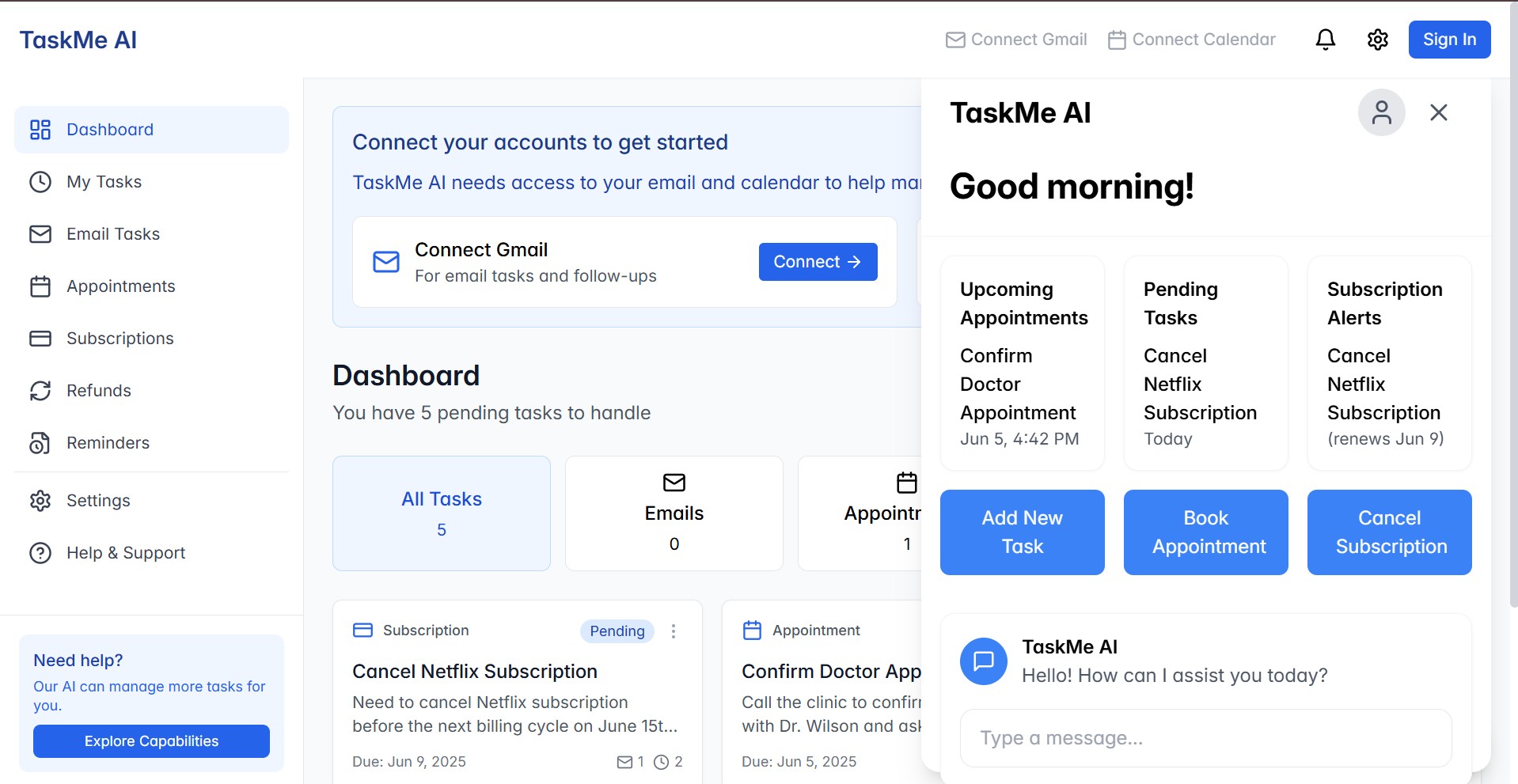Click the TaskMe AI logo
This screenshot has width=1518, height=784.
[x=78, y=40]
